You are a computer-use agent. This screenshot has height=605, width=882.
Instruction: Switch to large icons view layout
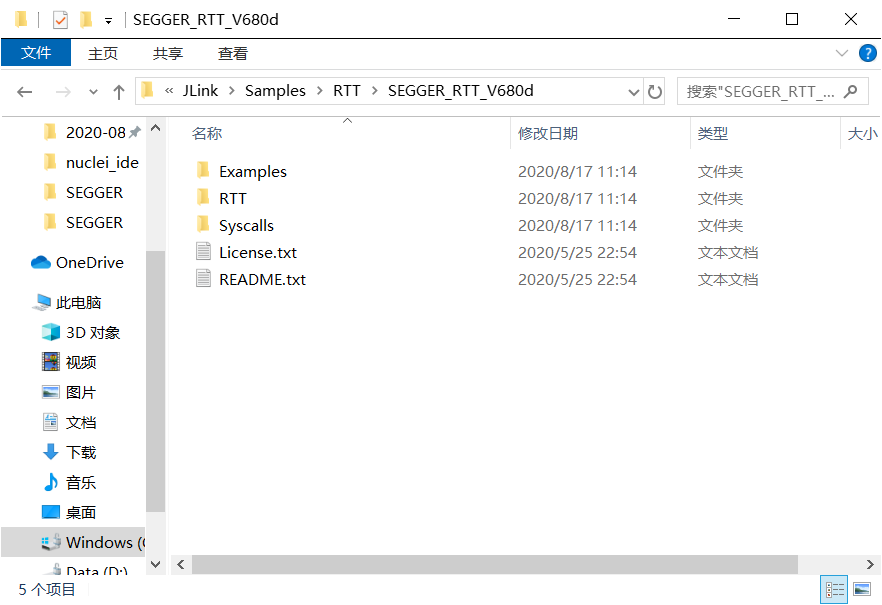click(x=861, y=590)
